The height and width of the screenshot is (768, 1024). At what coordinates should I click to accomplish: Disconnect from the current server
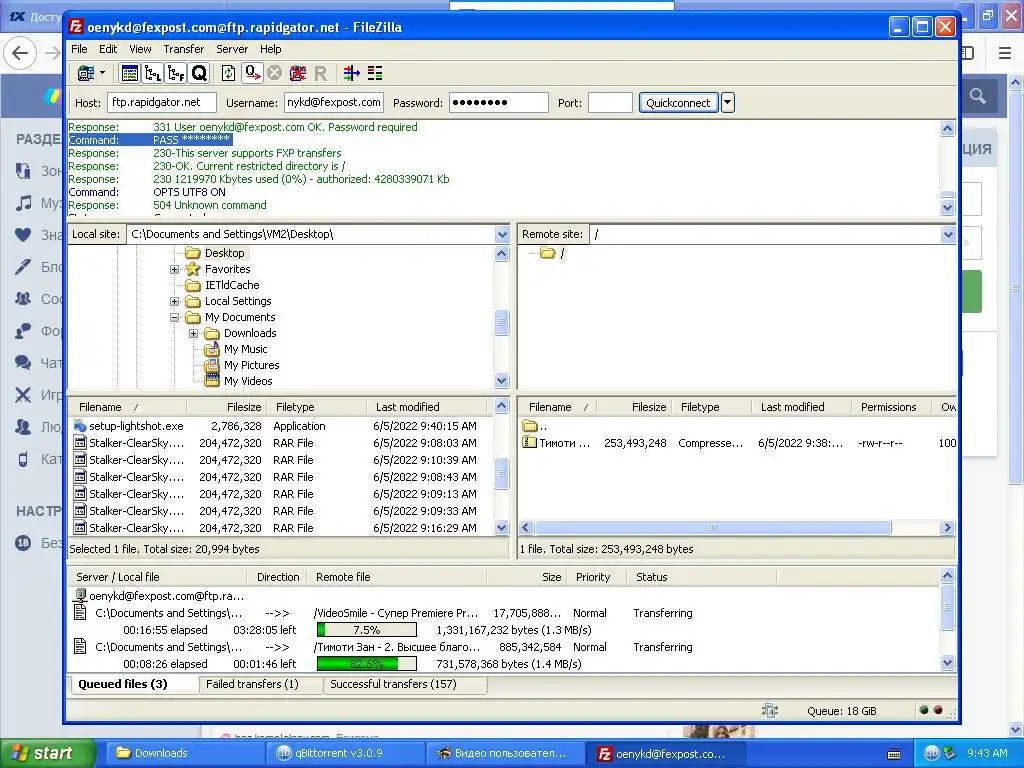pos(298,73)
